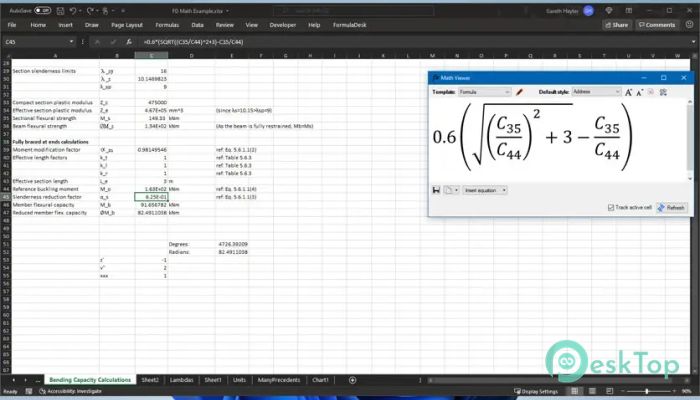Expand the formula bar chevron
The height and width of the screenshot is (400, 700).
point(693,42)
